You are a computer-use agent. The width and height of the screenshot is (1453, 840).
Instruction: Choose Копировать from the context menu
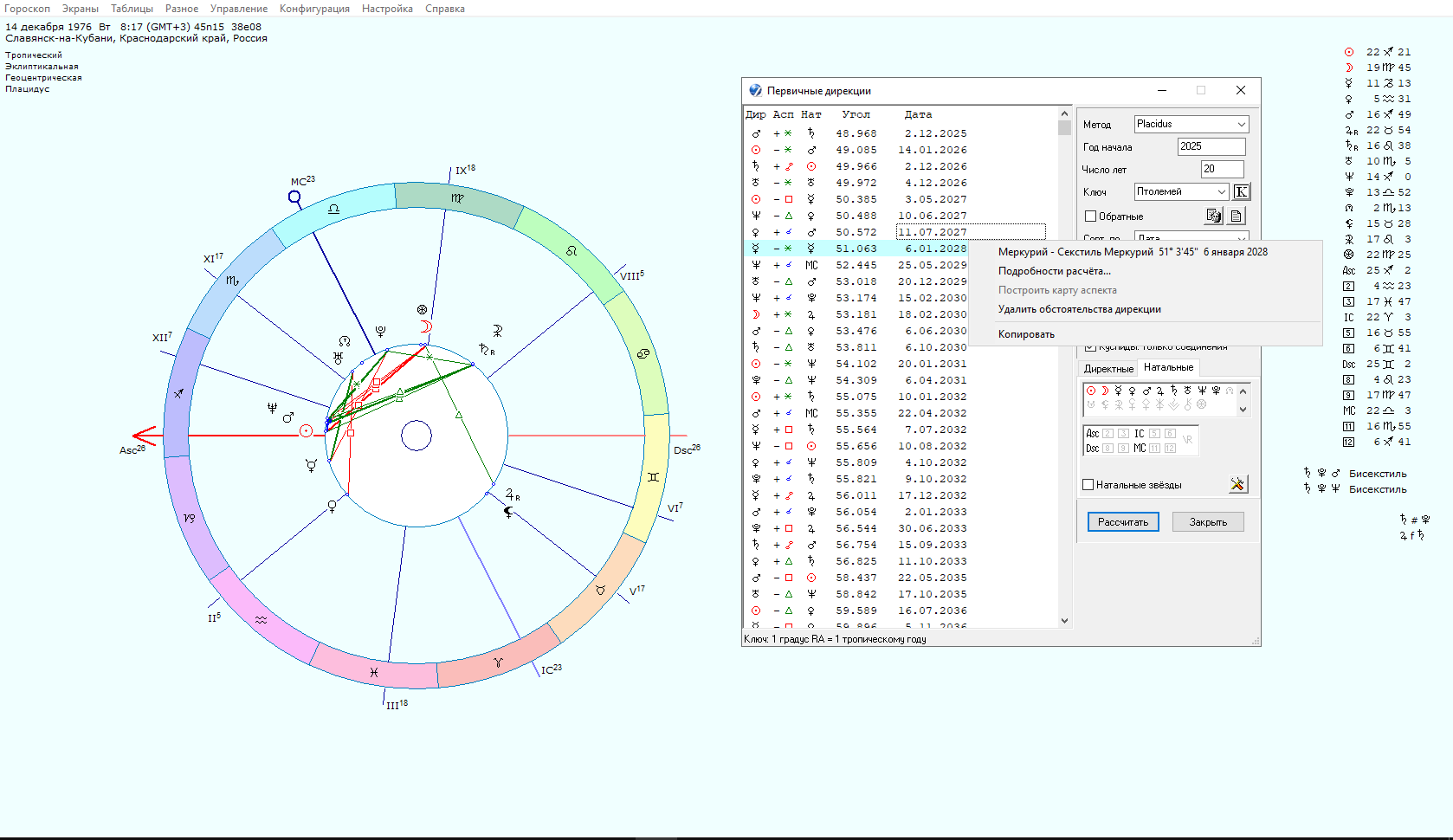point(1026,334)
